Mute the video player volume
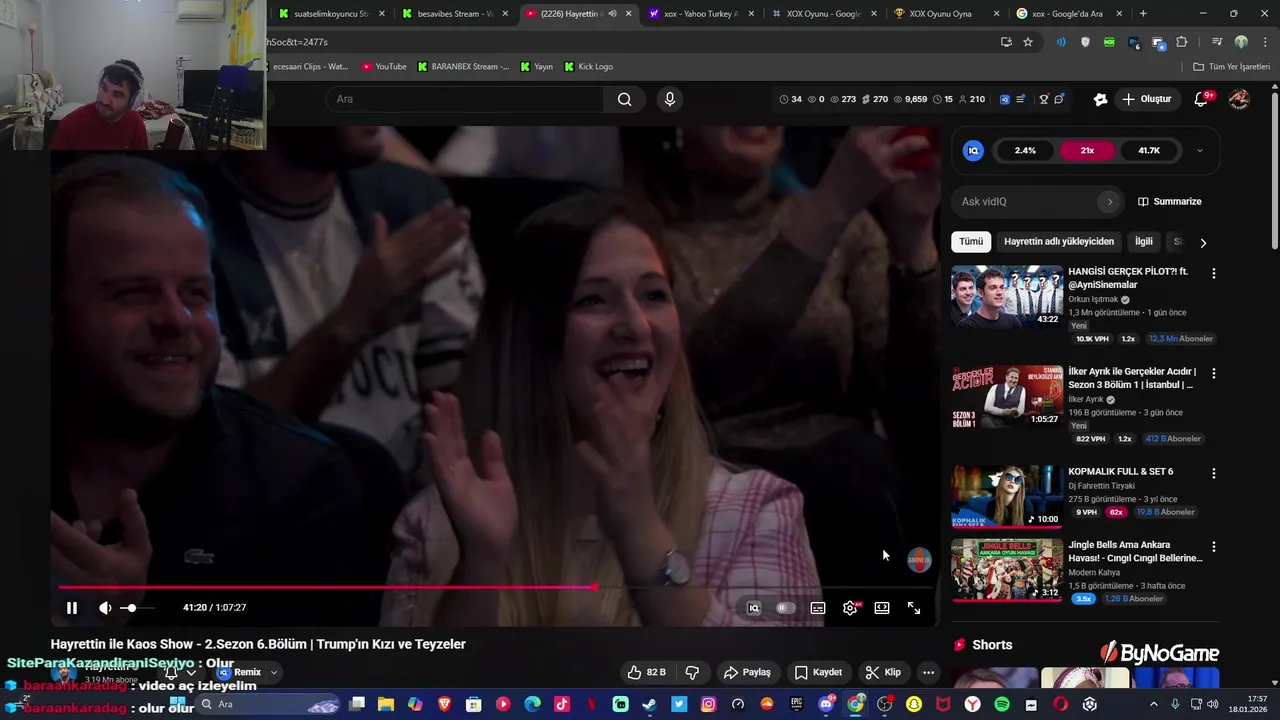The width and height of the screenshot is (1280, 720). click(x=105, y=608)
